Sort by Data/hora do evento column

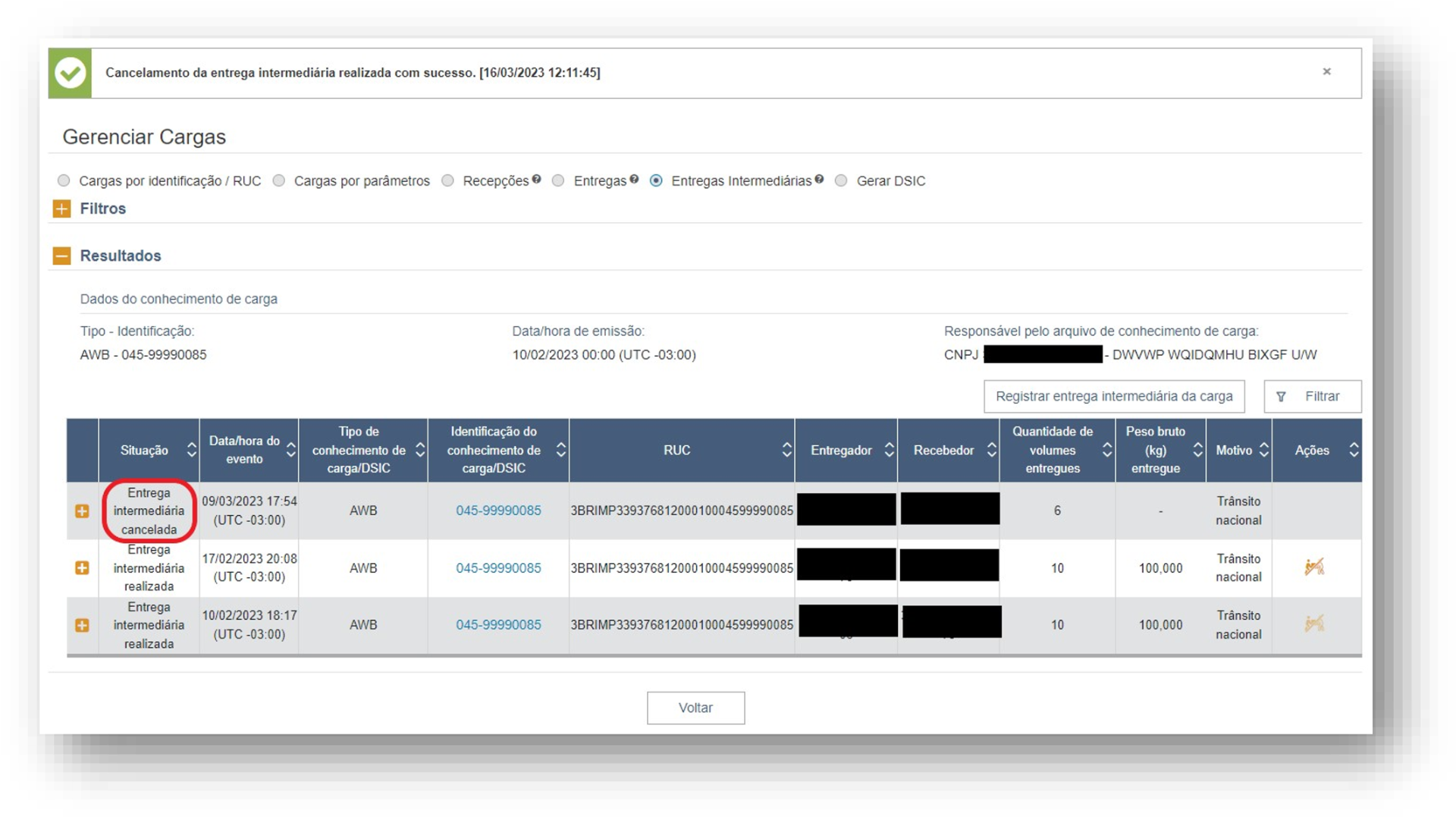(x=290, y=451)
